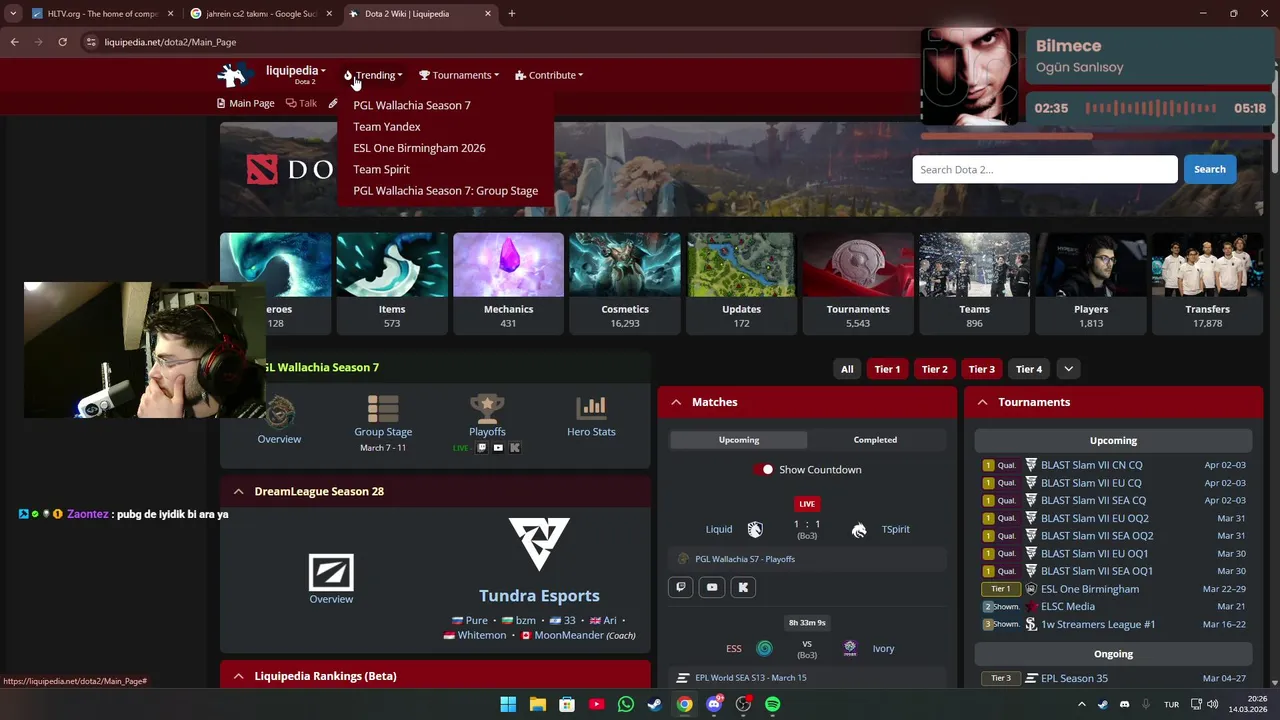The height and width of the screenshot is (720, 1280).
Task: Collapse the DreamLeague Season 28 section
Action: coord(238,491)
